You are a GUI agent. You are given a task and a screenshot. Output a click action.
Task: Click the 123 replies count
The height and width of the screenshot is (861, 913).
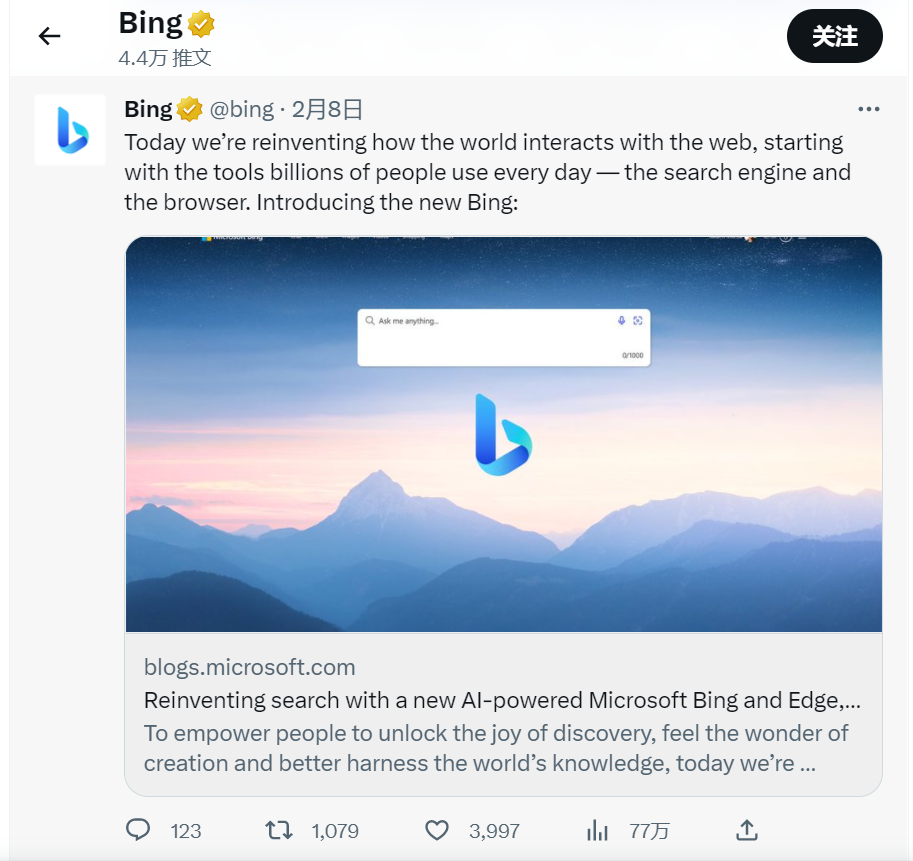coord(186,831)
